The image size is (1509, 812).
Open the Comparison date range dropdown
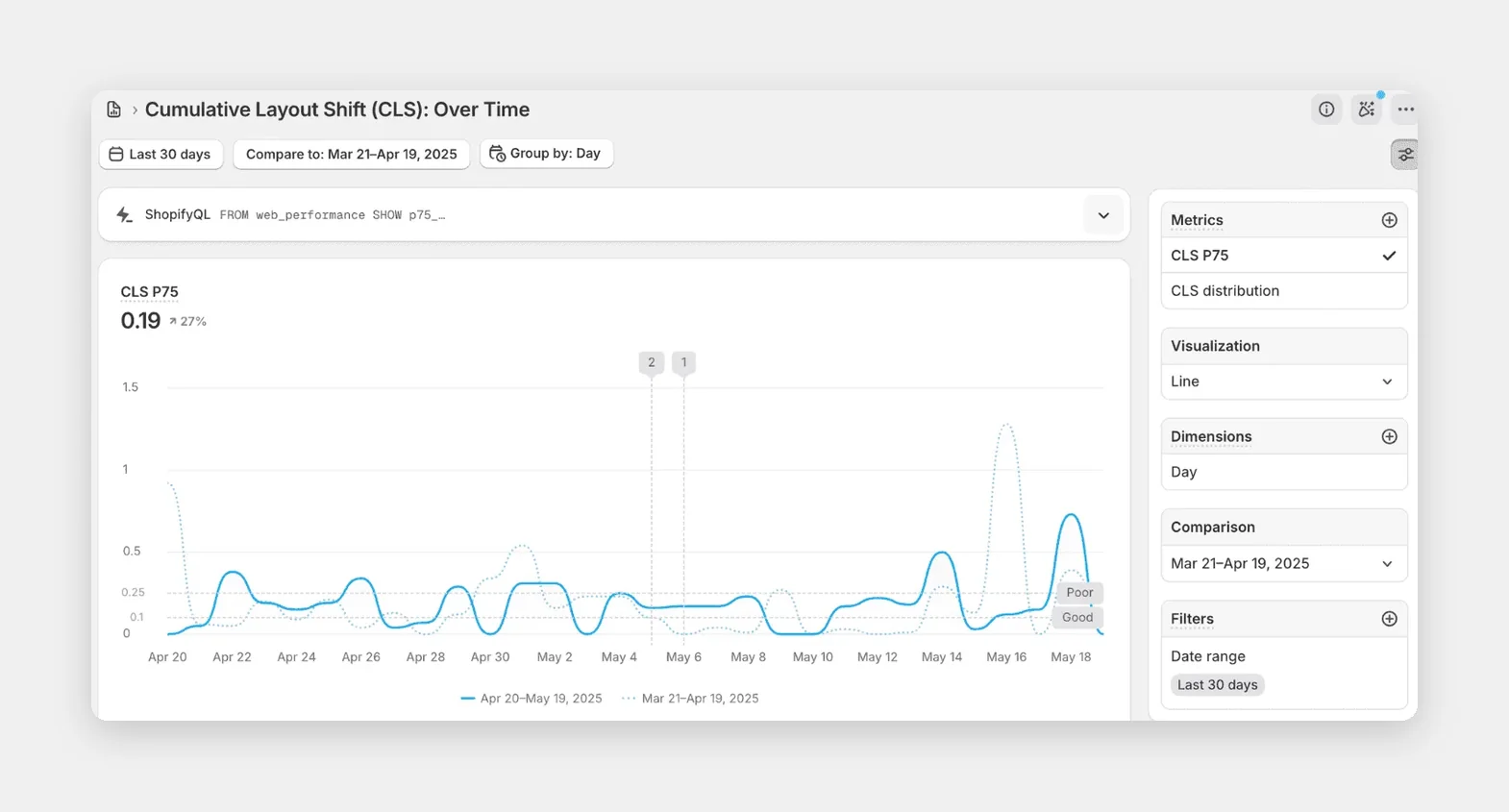tap(1284, 563)
